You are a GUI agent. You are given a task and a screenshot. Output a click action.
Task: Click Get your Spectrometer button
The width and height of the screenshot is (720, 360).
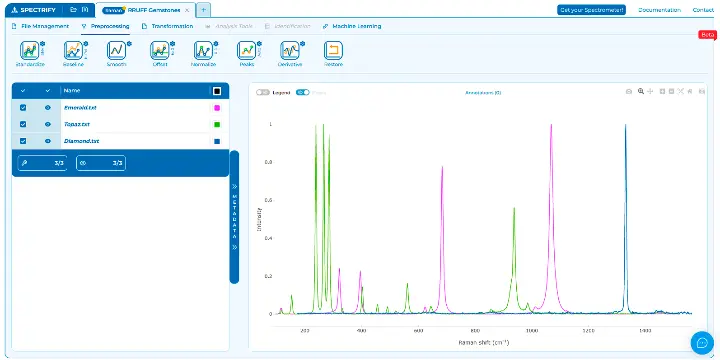tap(591, 10)
